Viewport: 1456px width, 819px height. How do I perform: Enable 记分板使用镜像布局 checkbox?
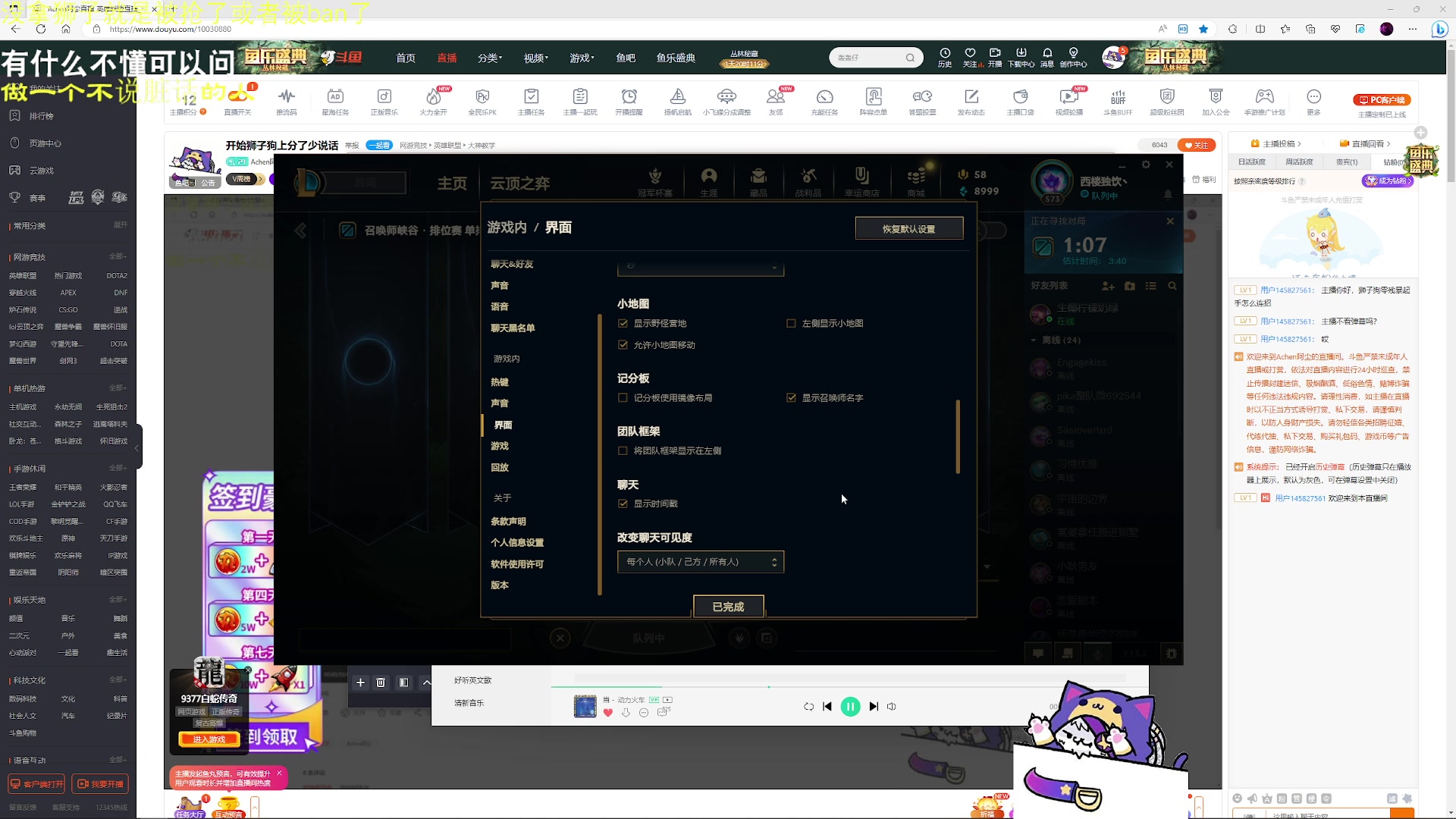pos(623,397)
